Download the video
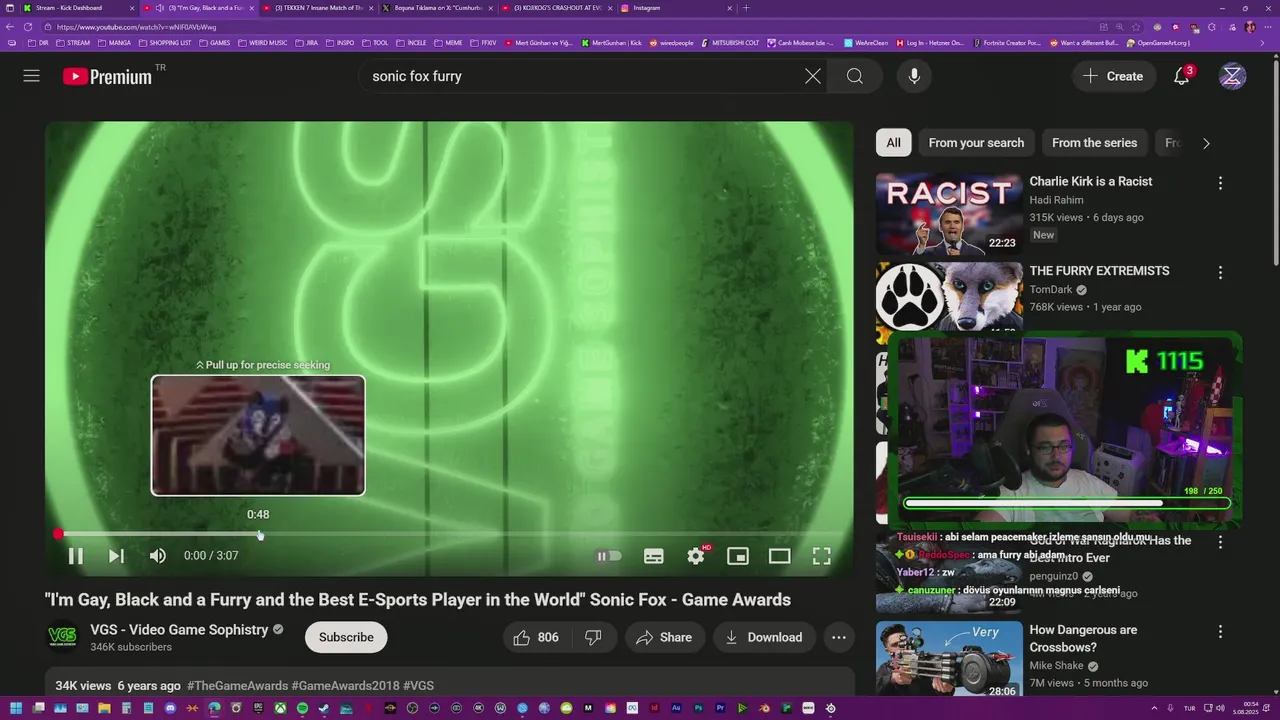The image size is (1280, 720). point(764,637)
